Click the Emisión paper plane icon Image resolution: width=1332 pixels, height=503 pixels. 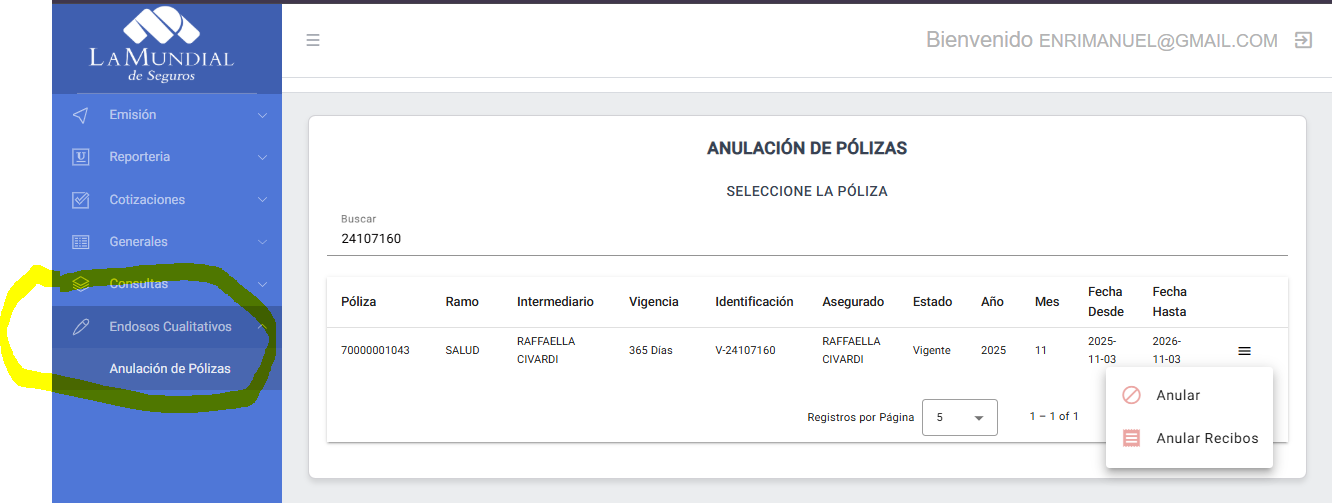coord(81,115)
